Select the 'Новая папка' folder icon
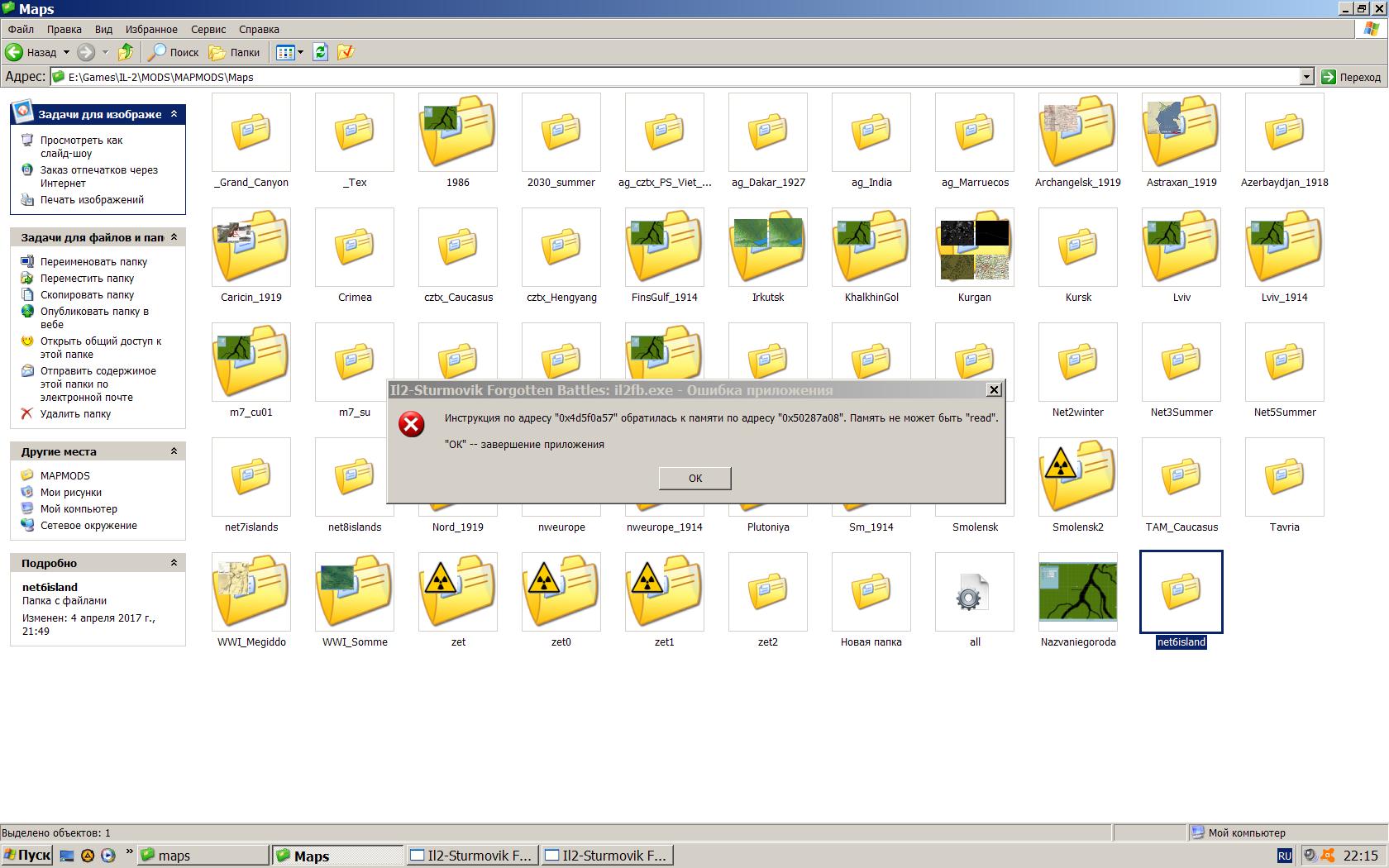Viewport: 1389px width, 868px height. pyautogui.click(x=871, y=592)
